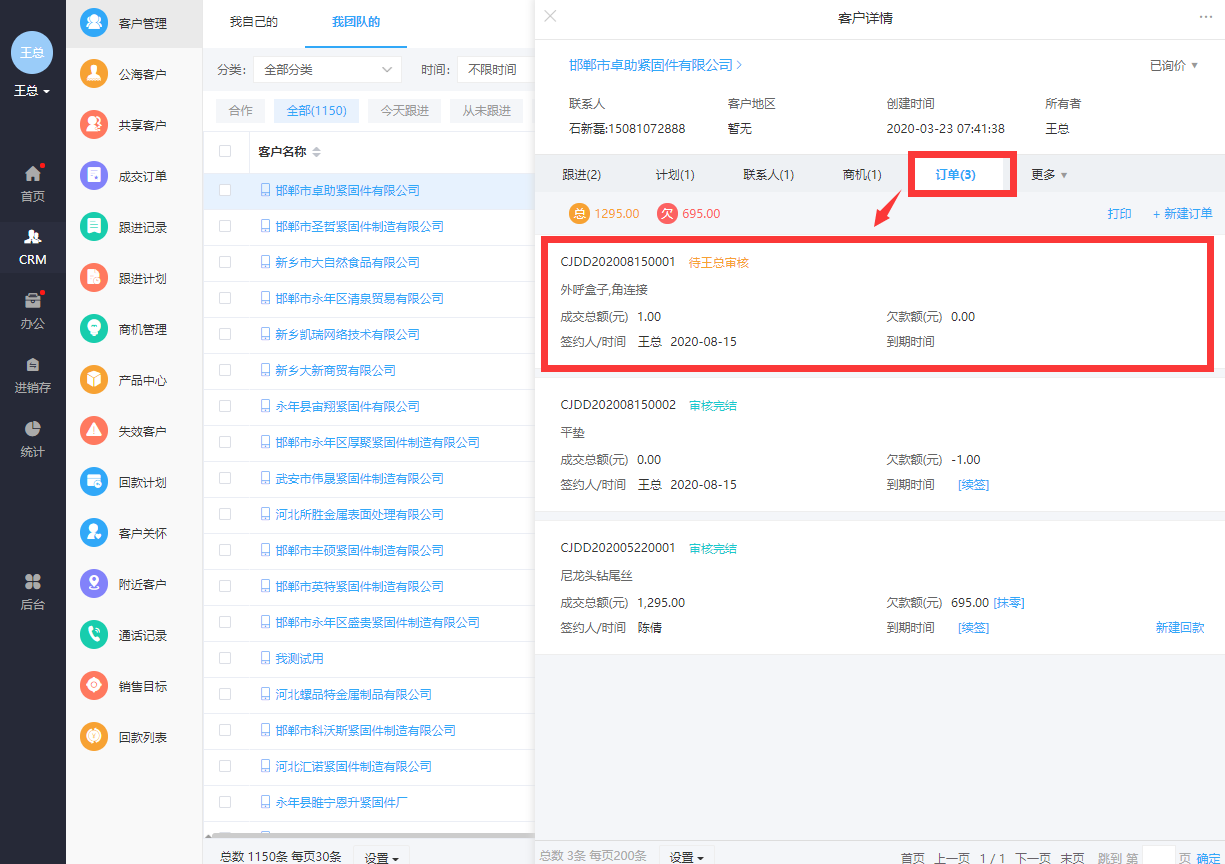The image size is (1225, 864).
Task: Check the box for 我测试用
Action: (225, 658)
